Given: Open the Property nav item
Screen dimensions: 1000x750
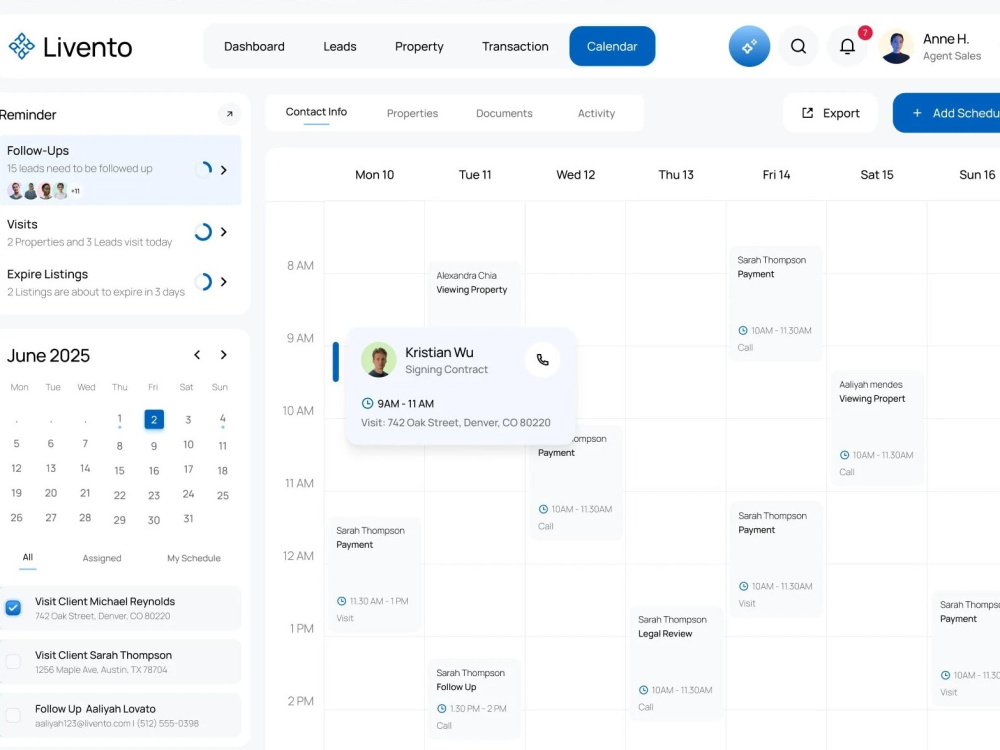Looking at the screenshot, I should 419,47.
